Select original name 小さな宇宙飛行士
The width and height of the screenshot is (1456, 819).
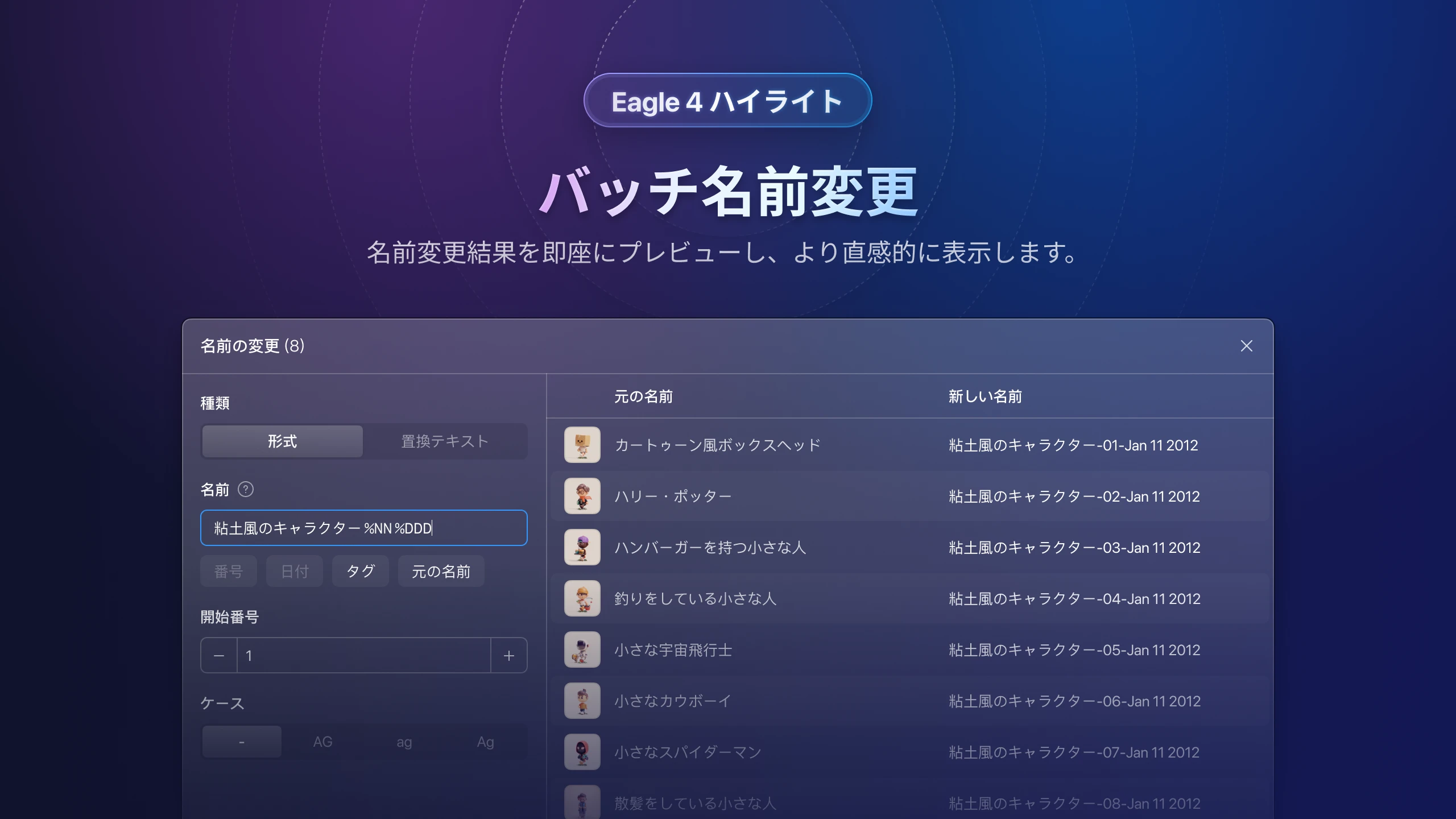click(673, 650)
